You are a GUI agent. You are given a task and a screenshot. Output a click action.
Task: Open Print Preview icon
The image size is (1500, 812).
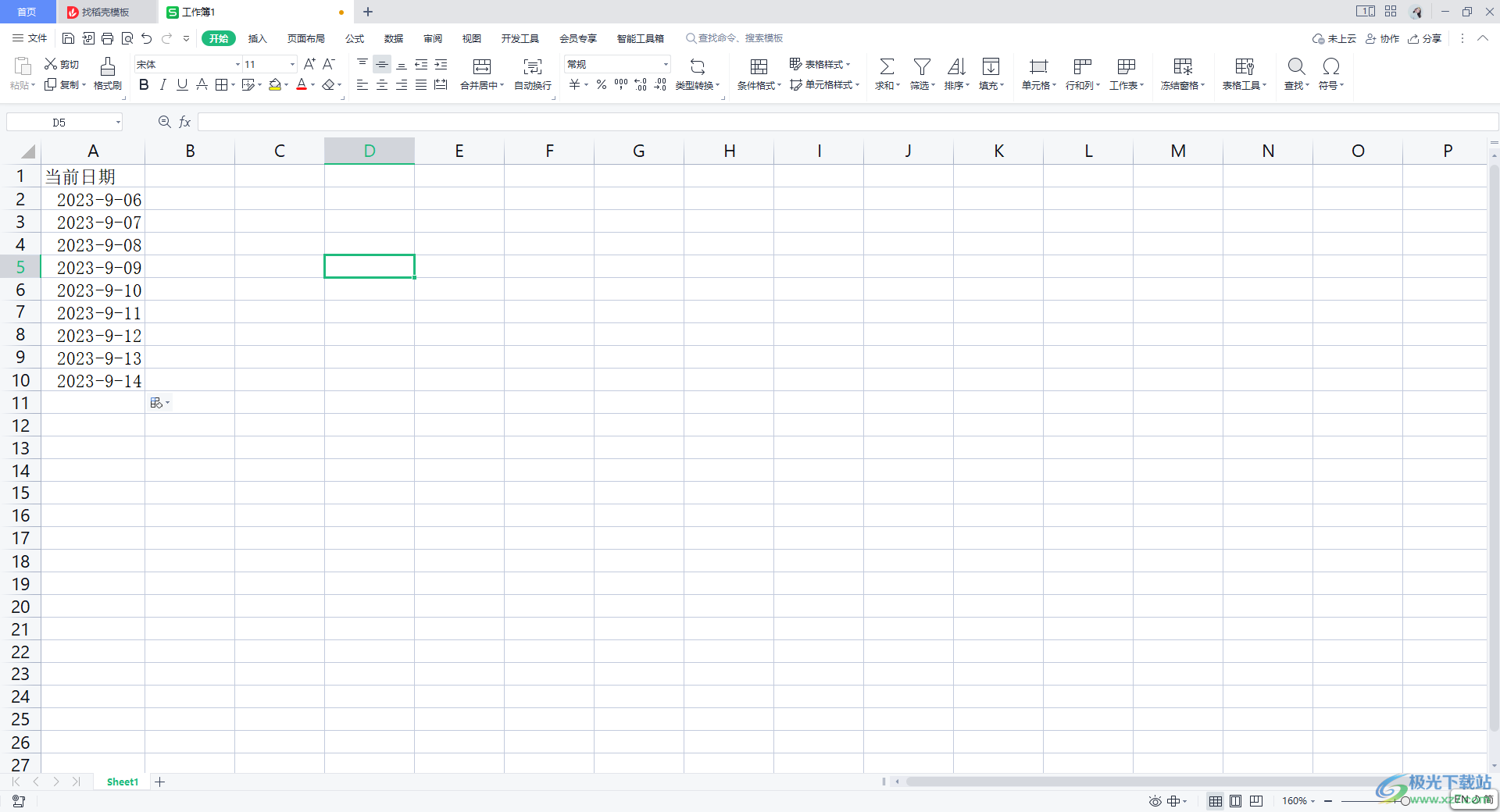[127, 38]
